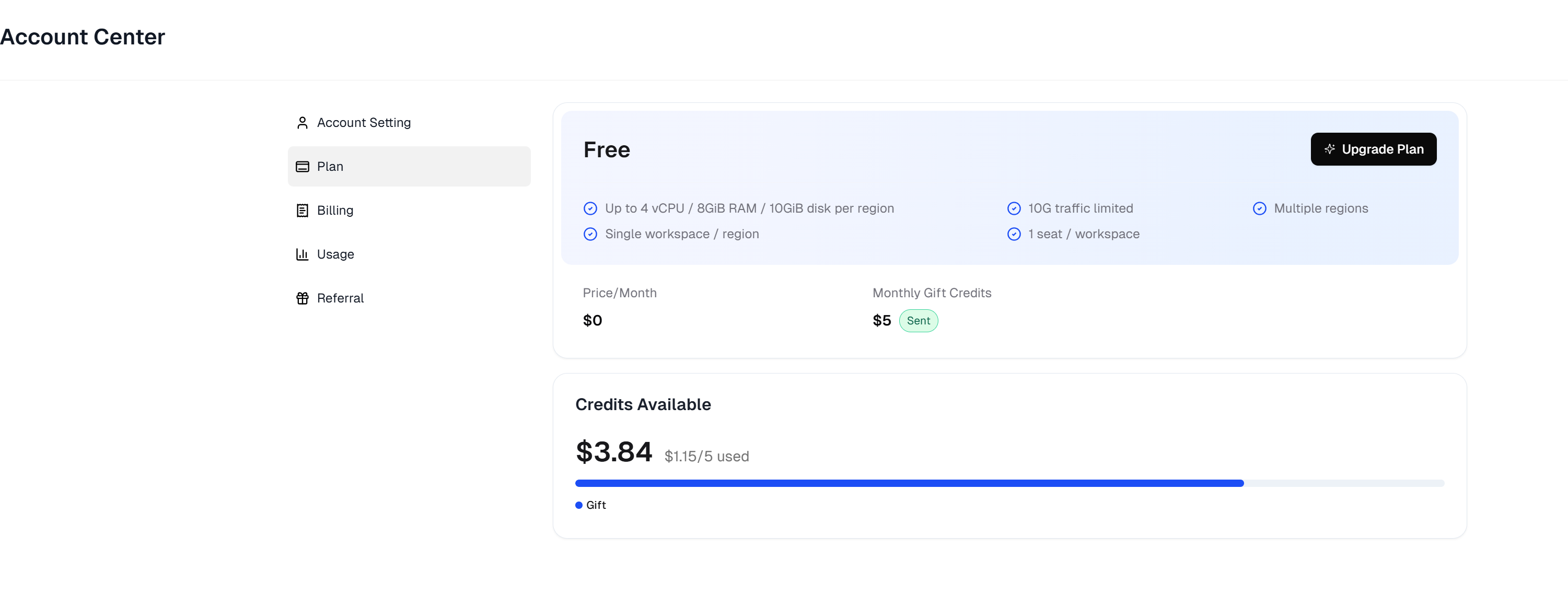Click the $5 gift credits value
The width and height of the screenshot is (1568, 594).
coord(881,321)
